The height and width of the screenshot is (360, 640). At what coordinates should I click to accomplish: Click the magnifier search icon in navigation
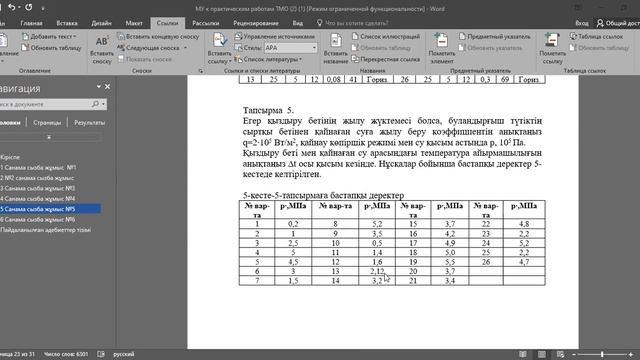point(95,104)
